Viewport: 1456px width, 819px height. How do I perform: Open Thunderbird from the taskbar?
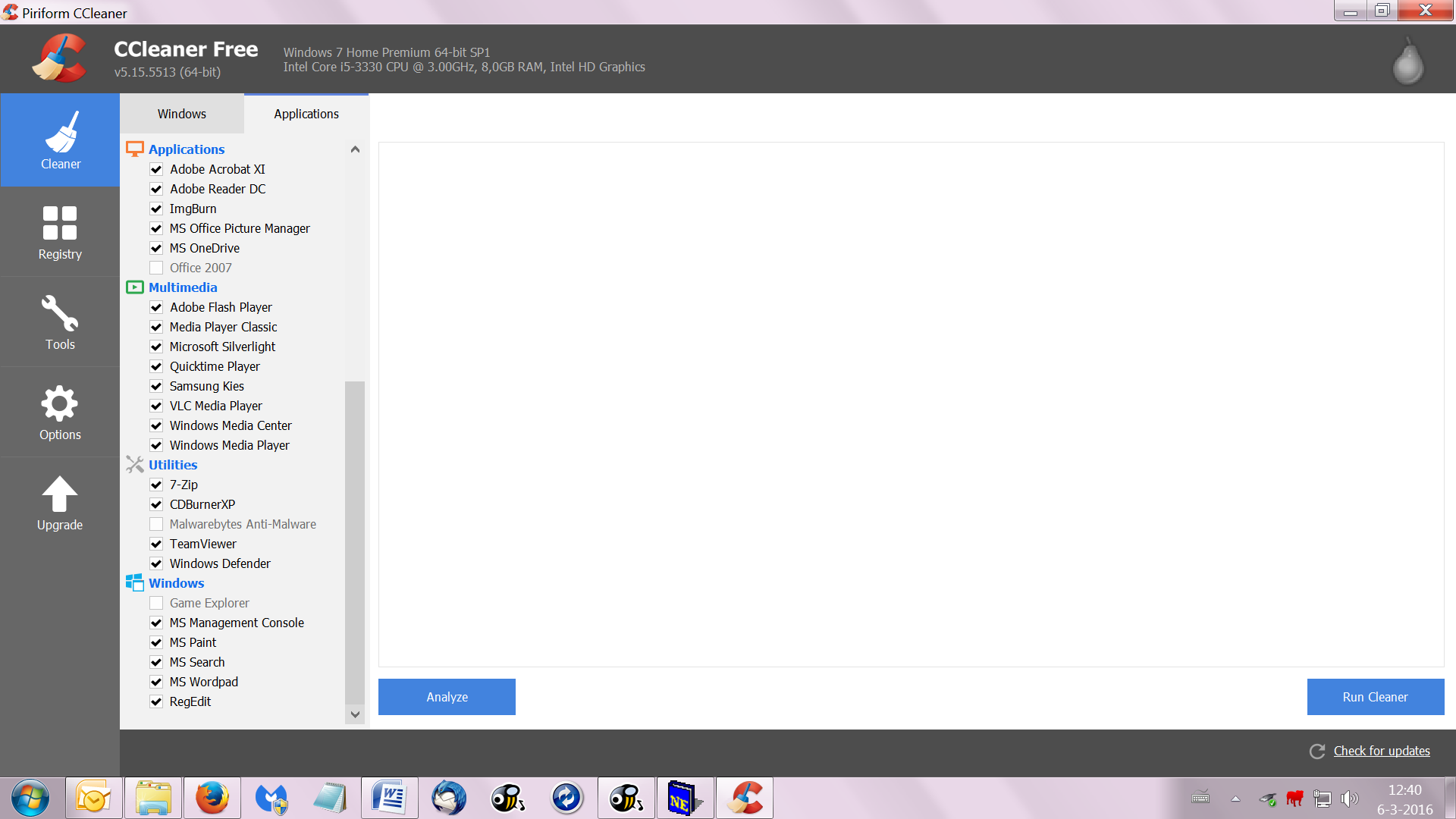pos(449,798)
